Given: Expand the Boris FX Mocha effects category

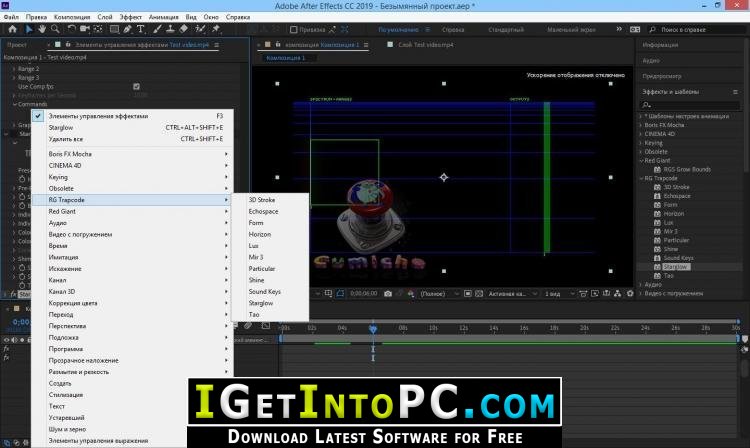Looking at the screenshot, I should [641, 125].
